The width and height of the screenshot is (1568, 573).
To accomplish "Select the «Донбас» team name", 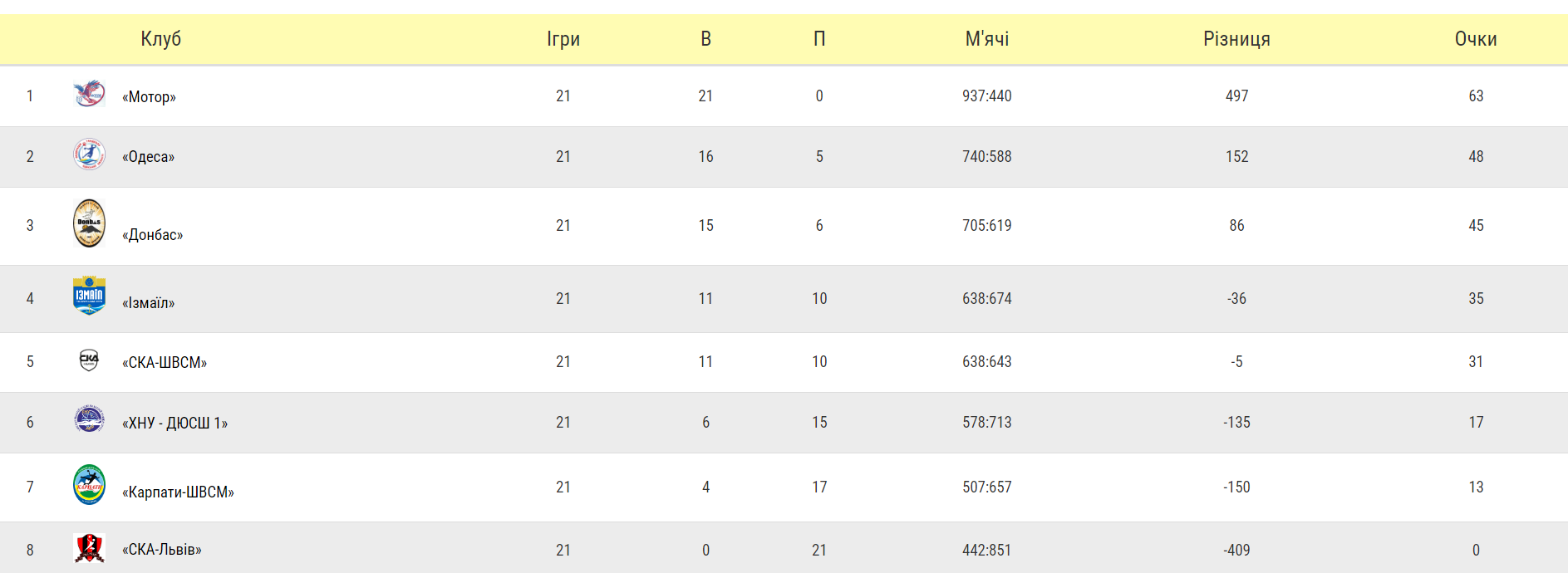I will 152,235.
